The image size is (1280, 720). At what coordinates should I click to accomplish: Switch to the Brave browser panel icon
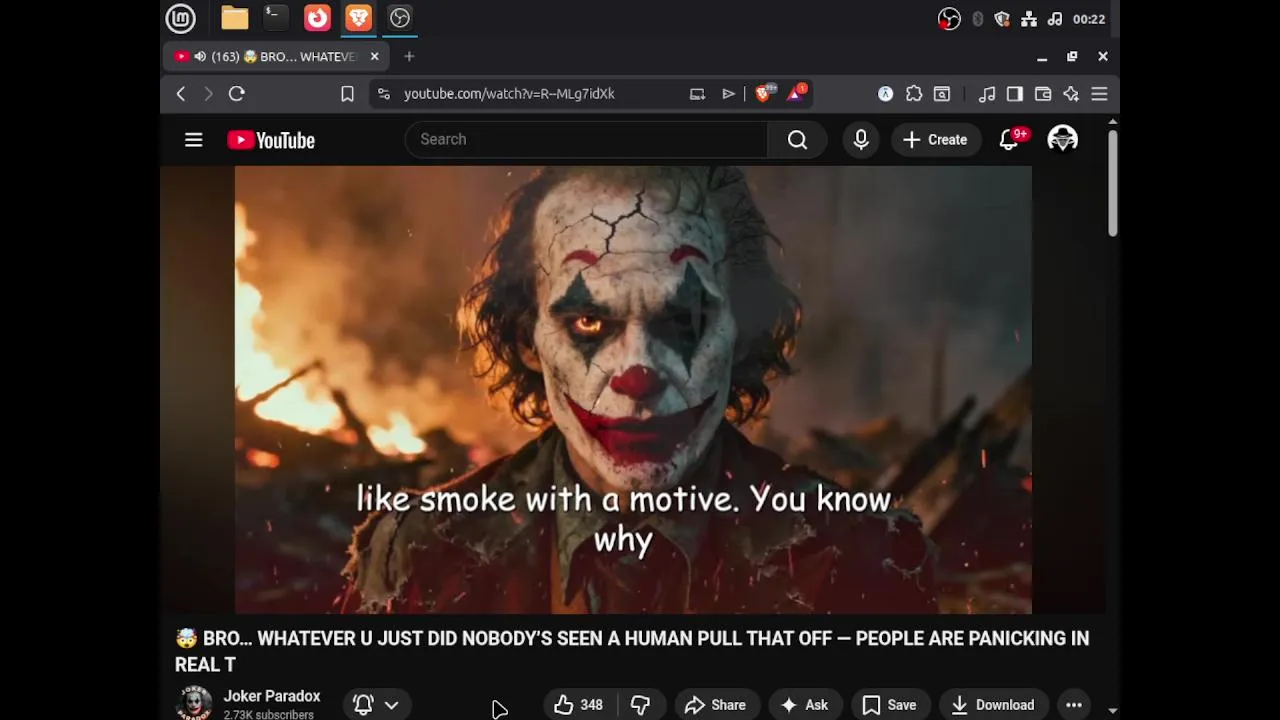(x=358, y=18)
